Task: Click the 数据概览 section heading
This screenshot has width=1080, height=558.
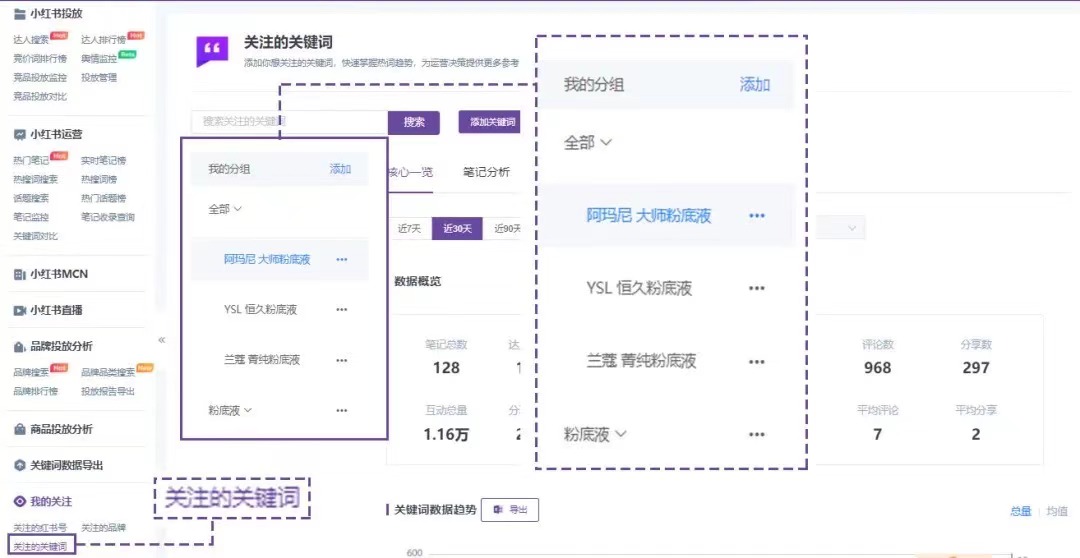Action: [x=417, y=281]
